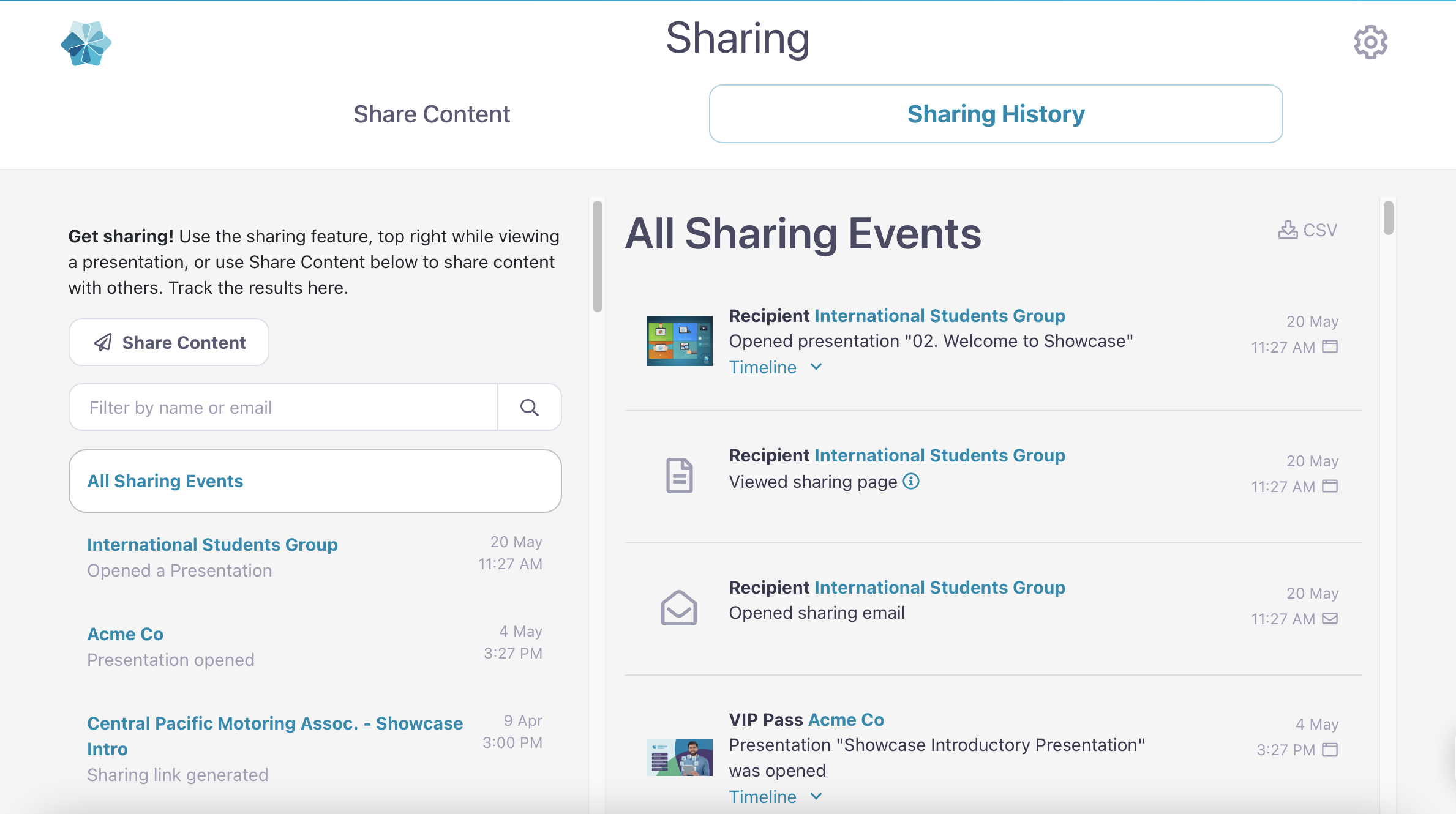Viewport: 1456px width, 814px height.
Task: Open settings with the gear icon
Action: point(1370,42)
